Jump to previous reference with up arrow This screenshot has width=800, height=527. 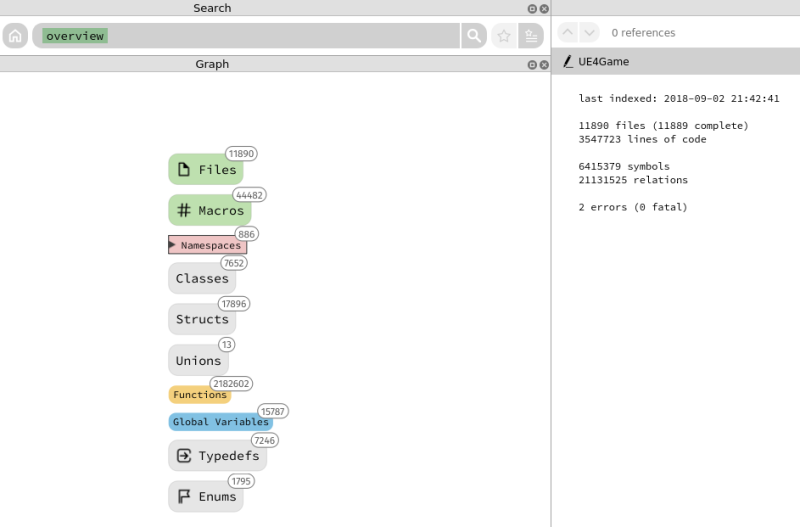click(x=566, y=32)
